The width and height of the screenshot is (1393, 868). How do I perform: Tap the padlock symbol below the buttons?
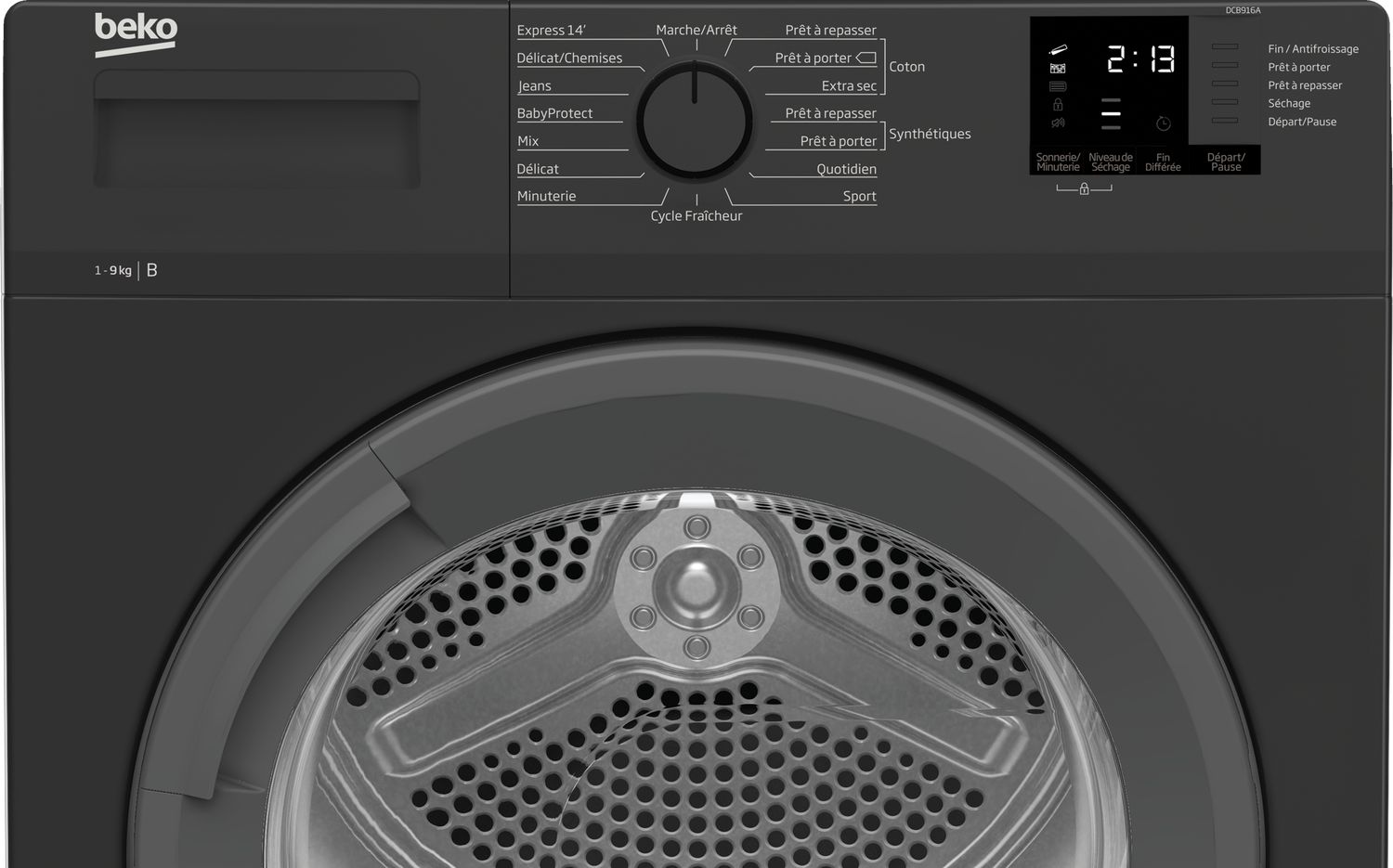point(1084,188)
